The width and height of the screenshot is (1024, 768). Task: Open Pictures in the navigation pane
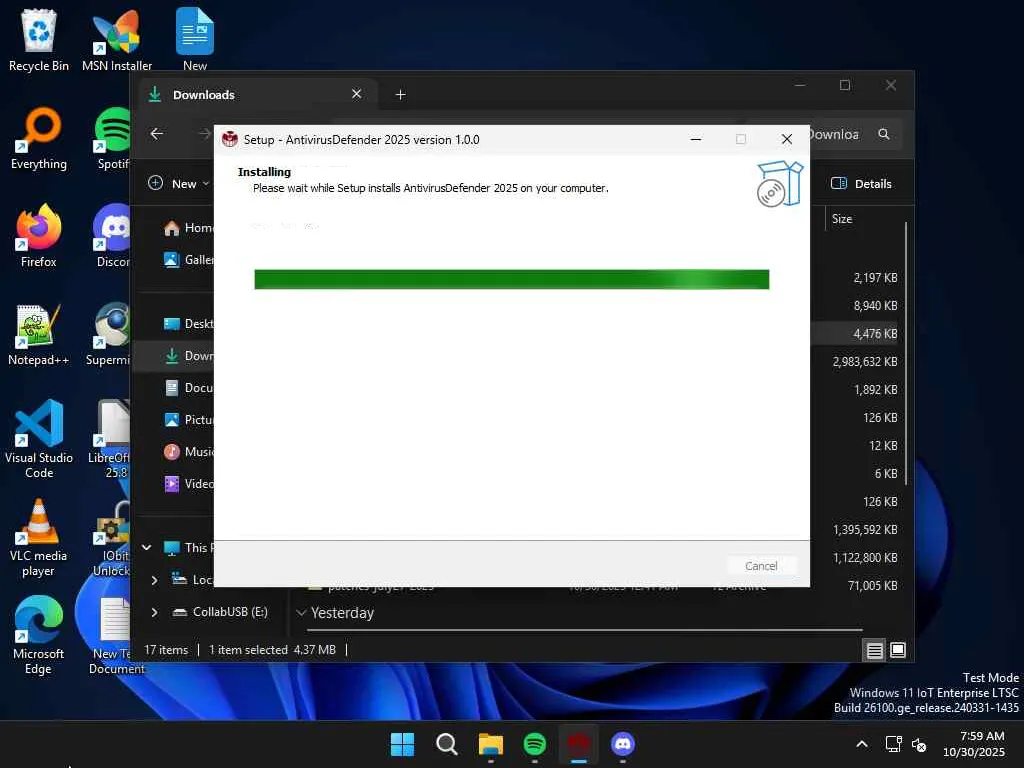188,420
